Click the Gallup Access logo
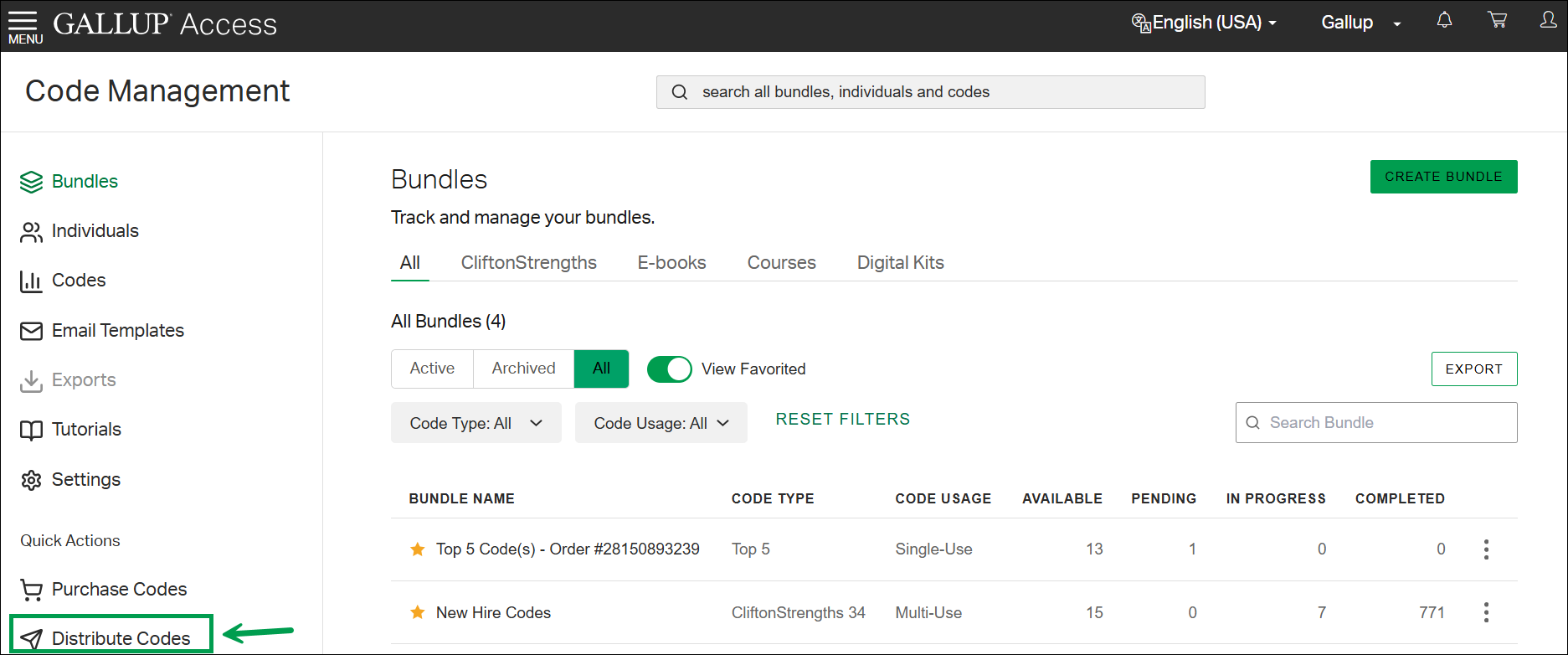The width and height of the screenshot is (1568, 655). click(x=165, y=24)
